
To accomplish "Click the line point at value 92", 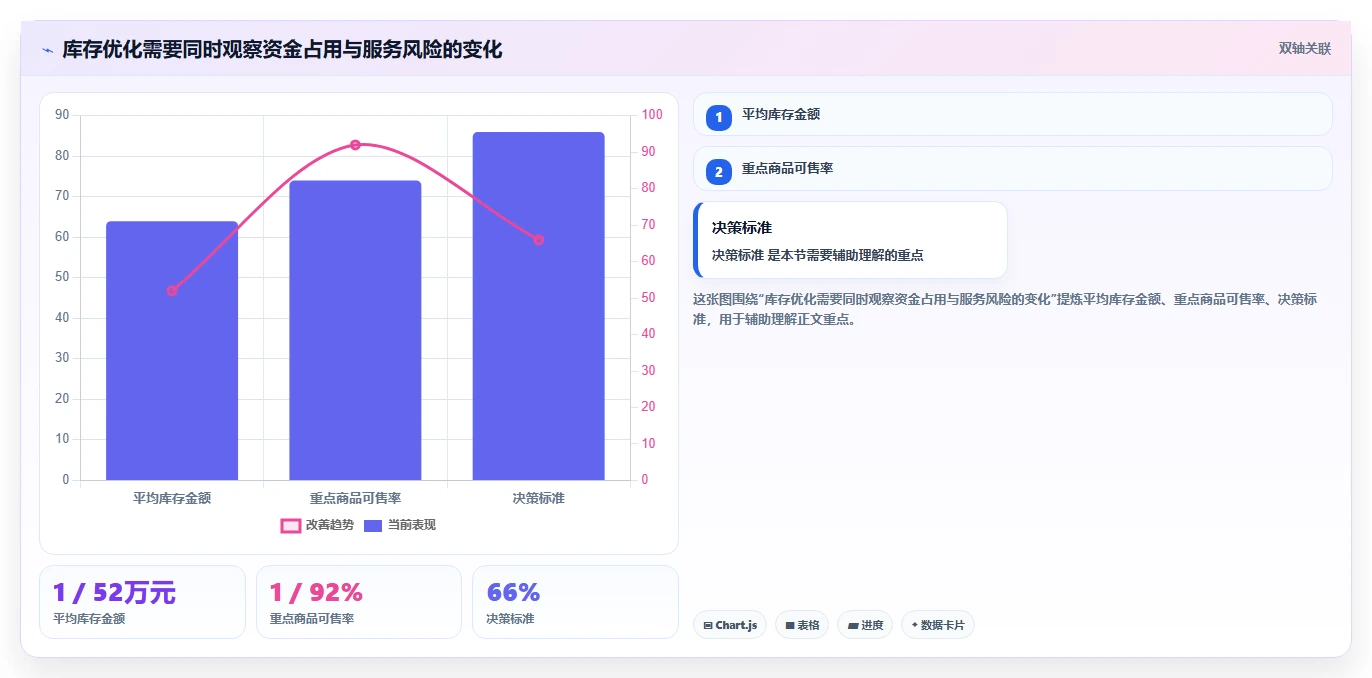I will (x=355, y=145).
